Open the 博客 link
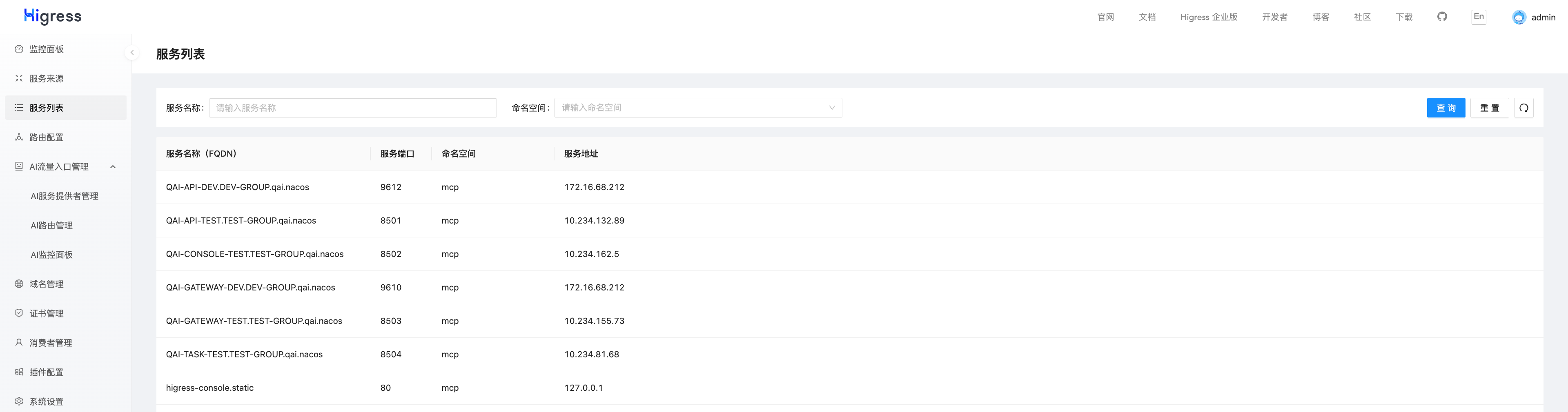This screenshot has height=412, width=1568. pyautogui.click(x=1320, y=17)
